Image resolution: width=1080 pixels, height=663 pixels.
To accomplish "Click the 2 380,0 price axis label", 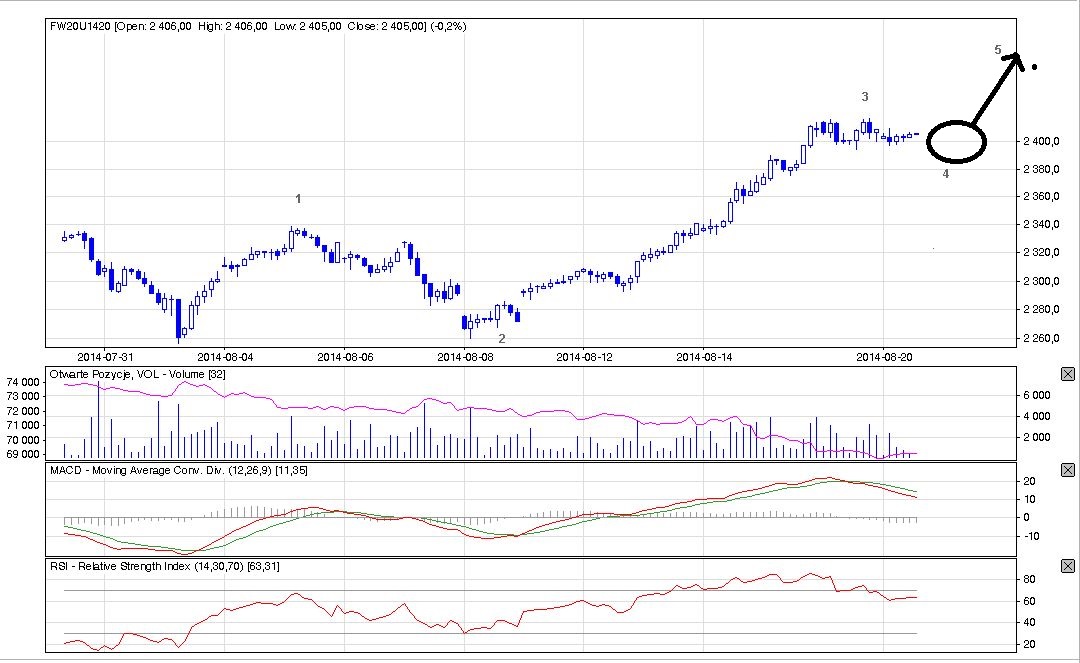I will [x=1041, y=169].
